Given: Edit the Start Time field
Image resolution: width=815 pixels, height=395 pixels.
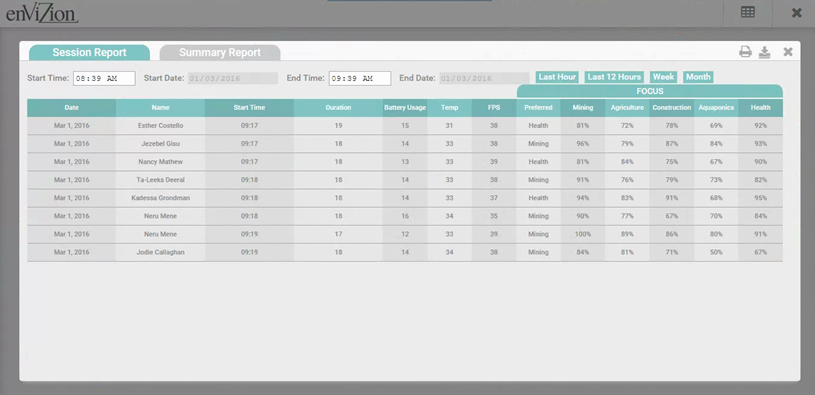Looking at the screenshot, I should [x=104, y=78].
